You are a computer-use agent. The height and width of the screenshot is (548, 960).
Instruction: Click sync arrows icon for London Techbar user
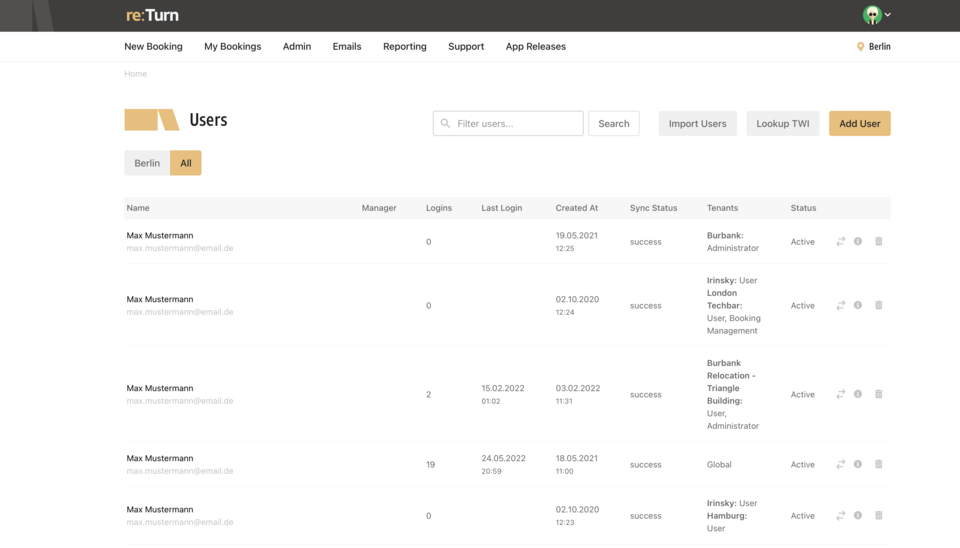coord(840,305)
